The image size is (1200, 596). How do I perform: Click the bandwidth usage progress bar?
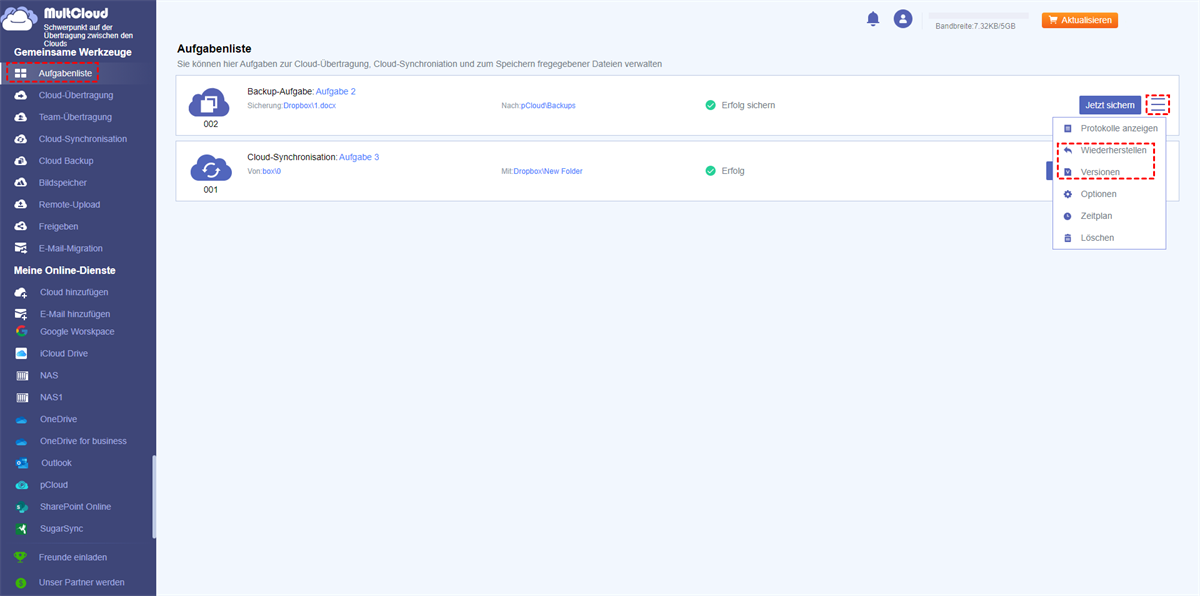pyautogui.click(x=979, y=16)
